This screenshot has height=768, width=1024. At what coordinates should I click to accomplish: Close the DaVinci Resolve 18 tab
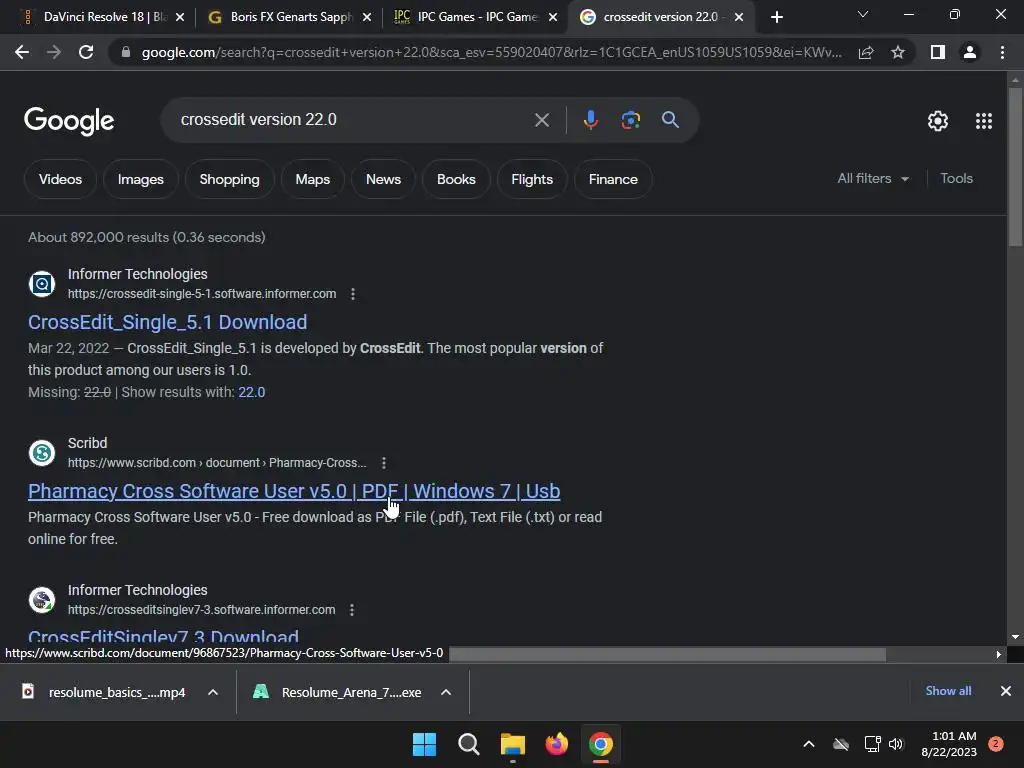pyautogui.click(x=180, y=17)
